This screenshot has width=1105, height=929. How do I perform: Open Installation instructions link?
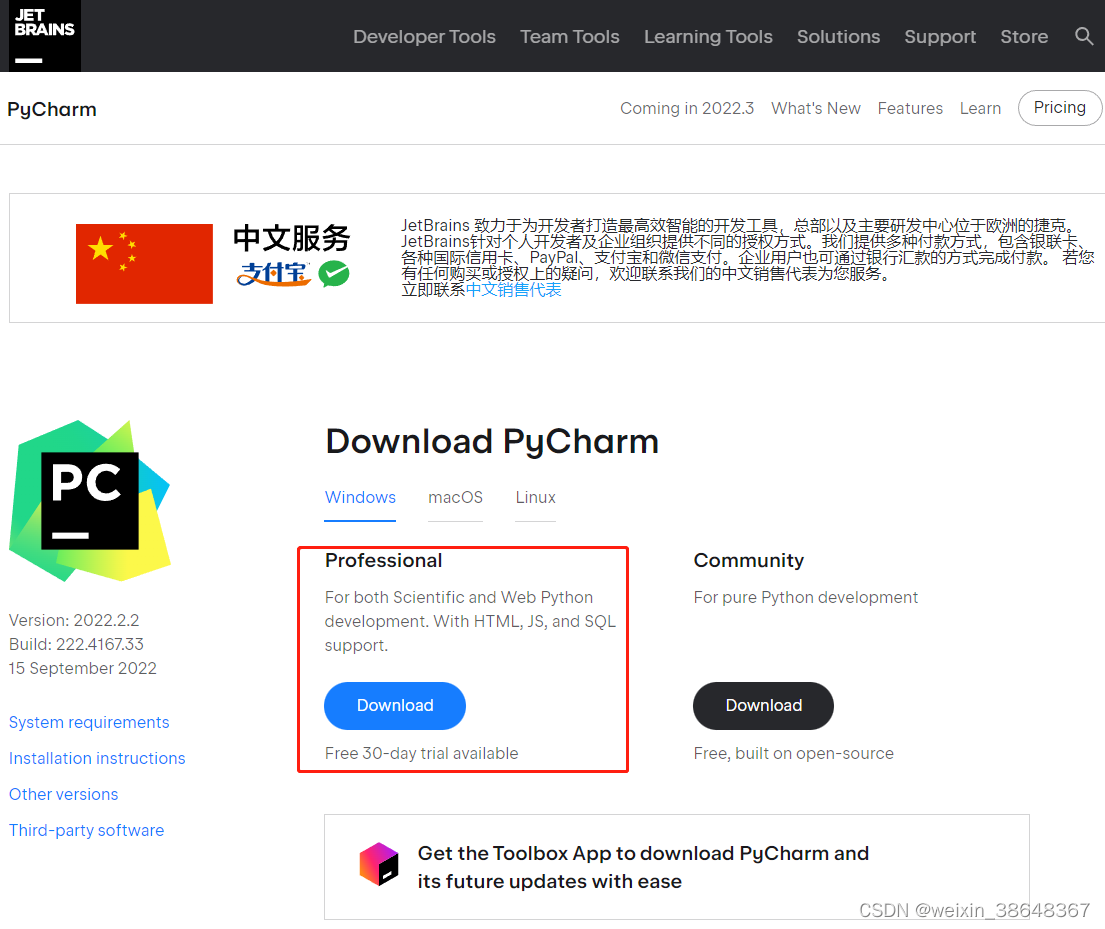97,758
